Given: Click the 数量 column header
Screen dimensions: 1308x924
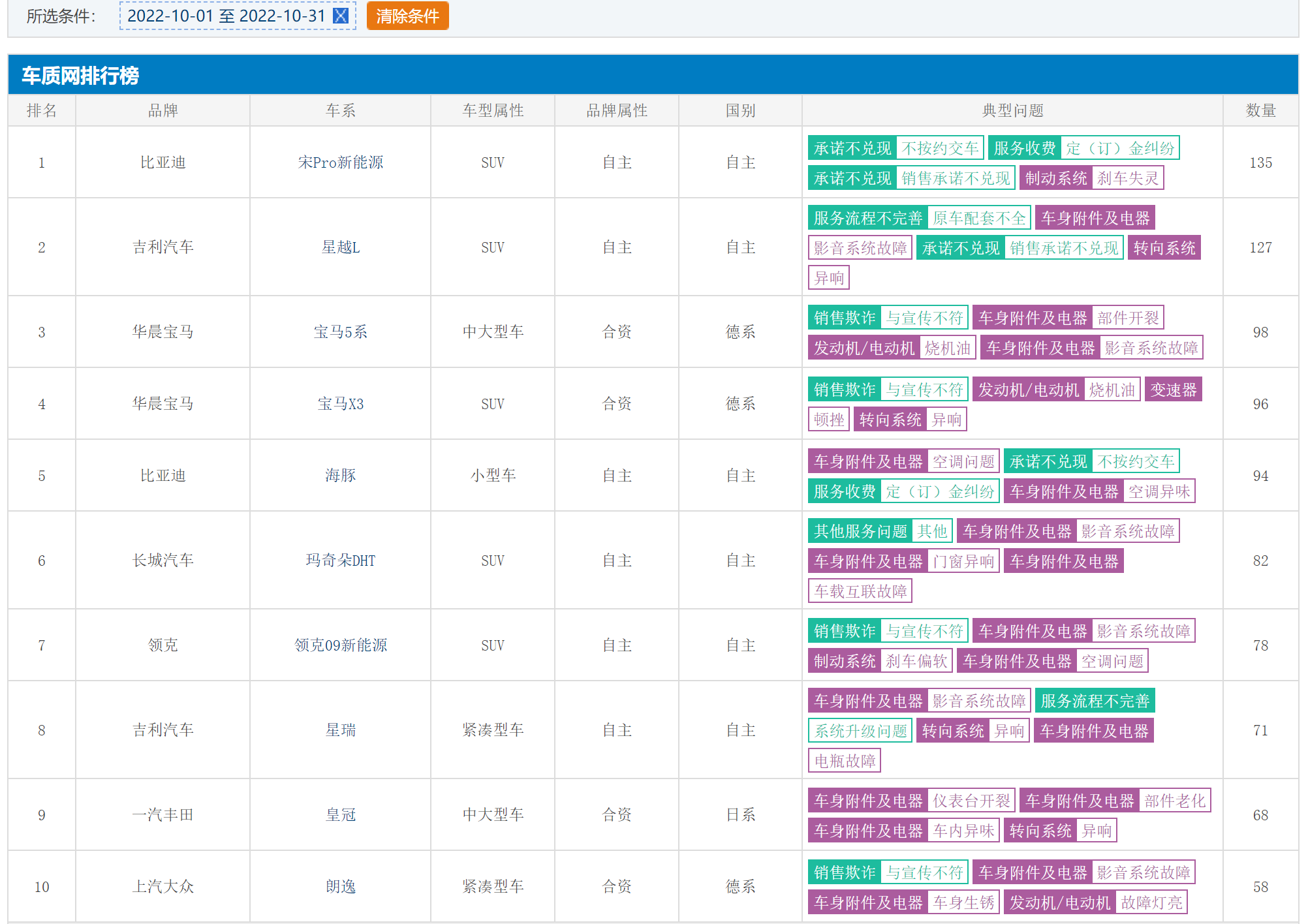Looking at the screenshot, I should [x=1260, y=110].
